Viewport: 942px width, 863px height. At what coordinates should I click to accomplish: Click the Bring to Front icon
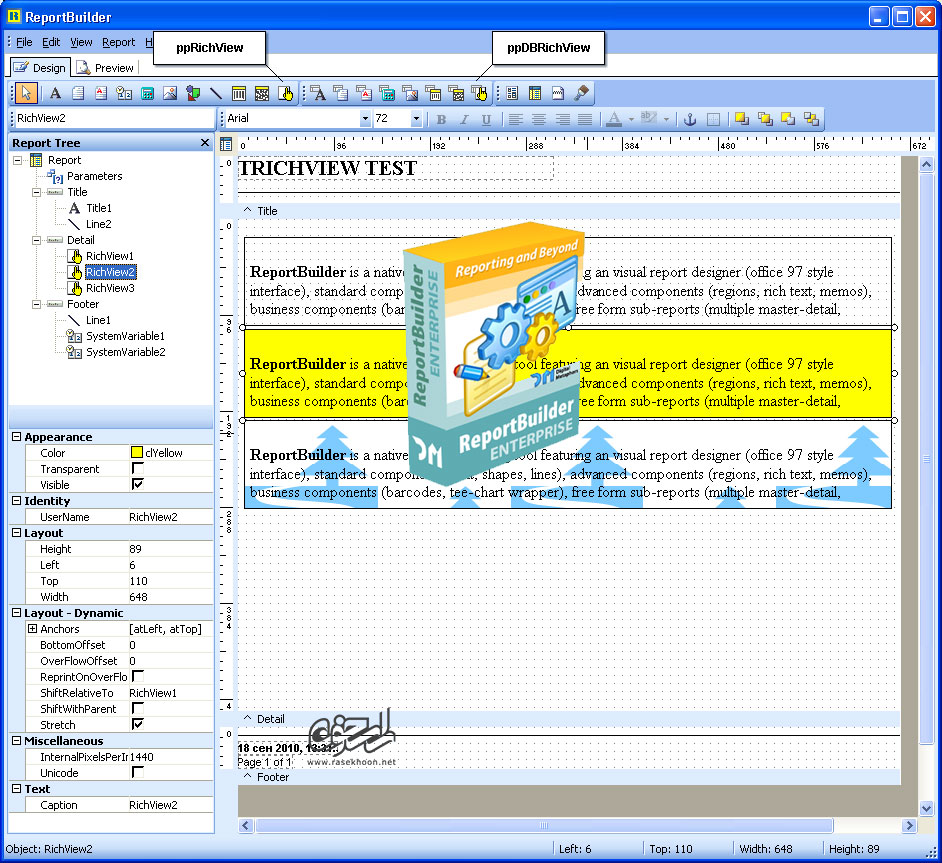click(x=742, y=119)
